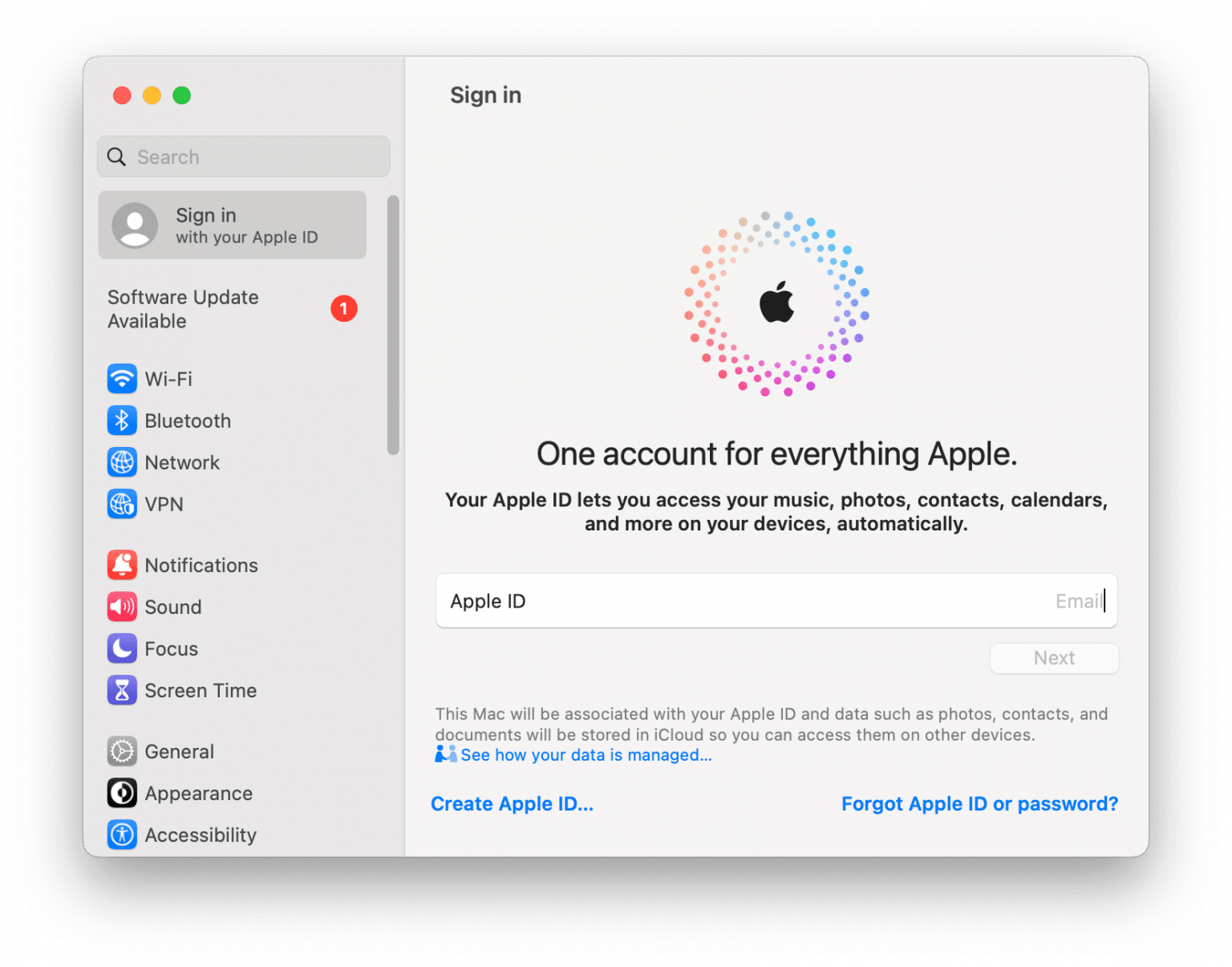Open Focus settings via the moon icon

pyautogui.click(x=121, y=648)
